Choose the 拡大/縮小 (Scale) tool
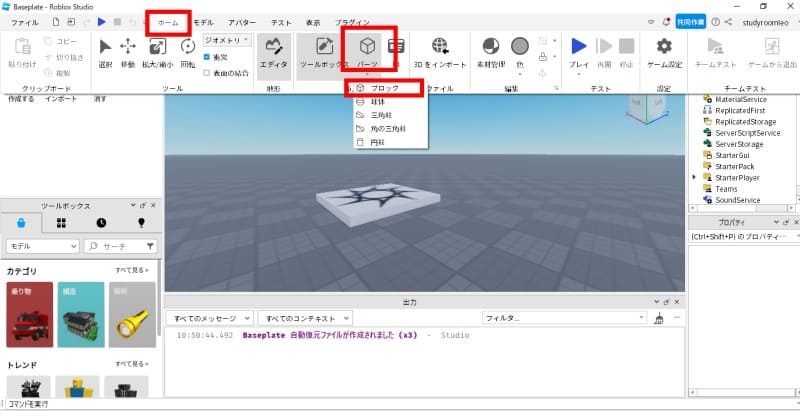The width and height of the screenshot is (800, 418). tap(157, 53)
